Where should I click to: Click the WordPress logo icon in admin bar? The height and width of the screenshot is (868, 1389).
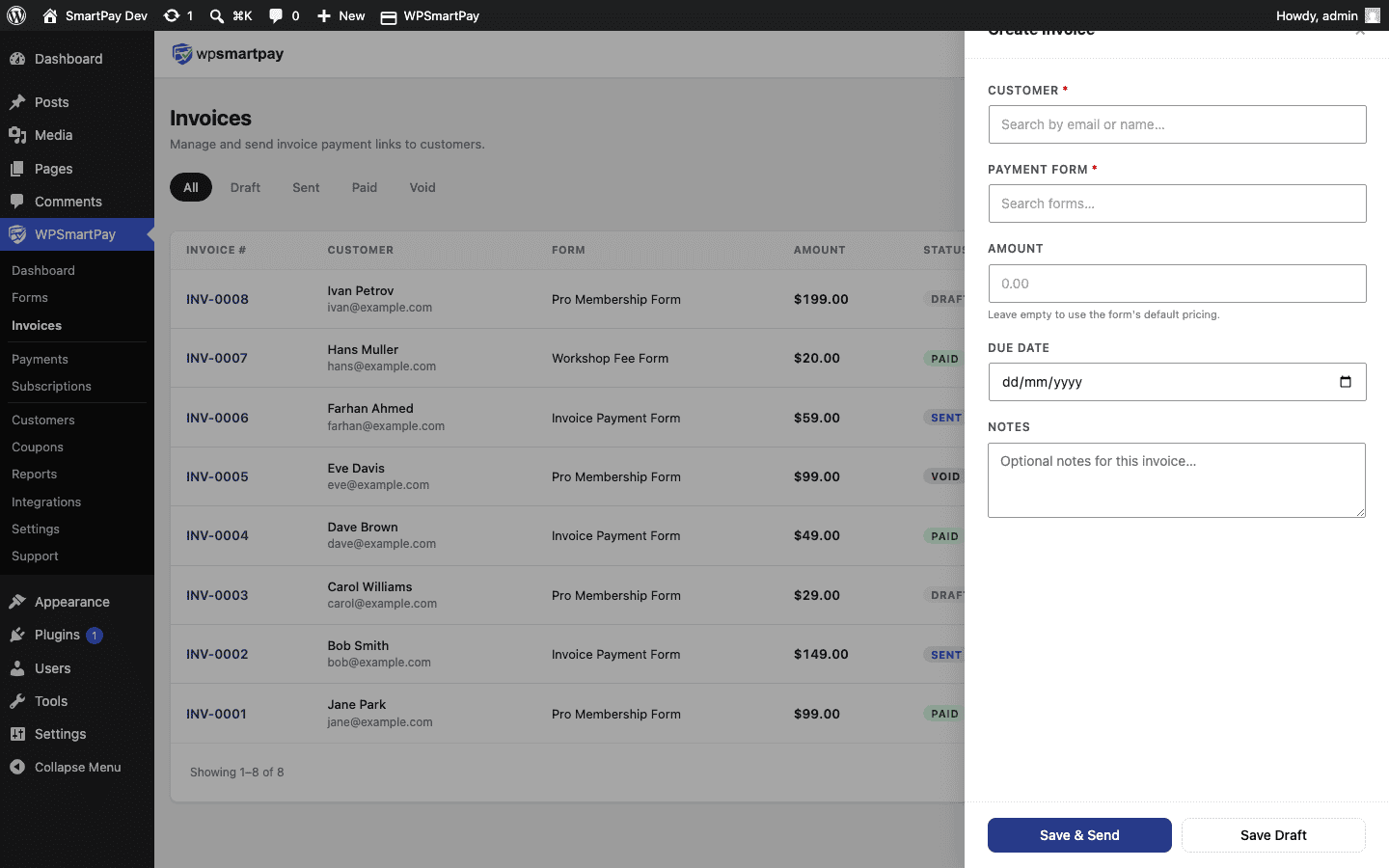pyautogui.click(x=16, y=15)
